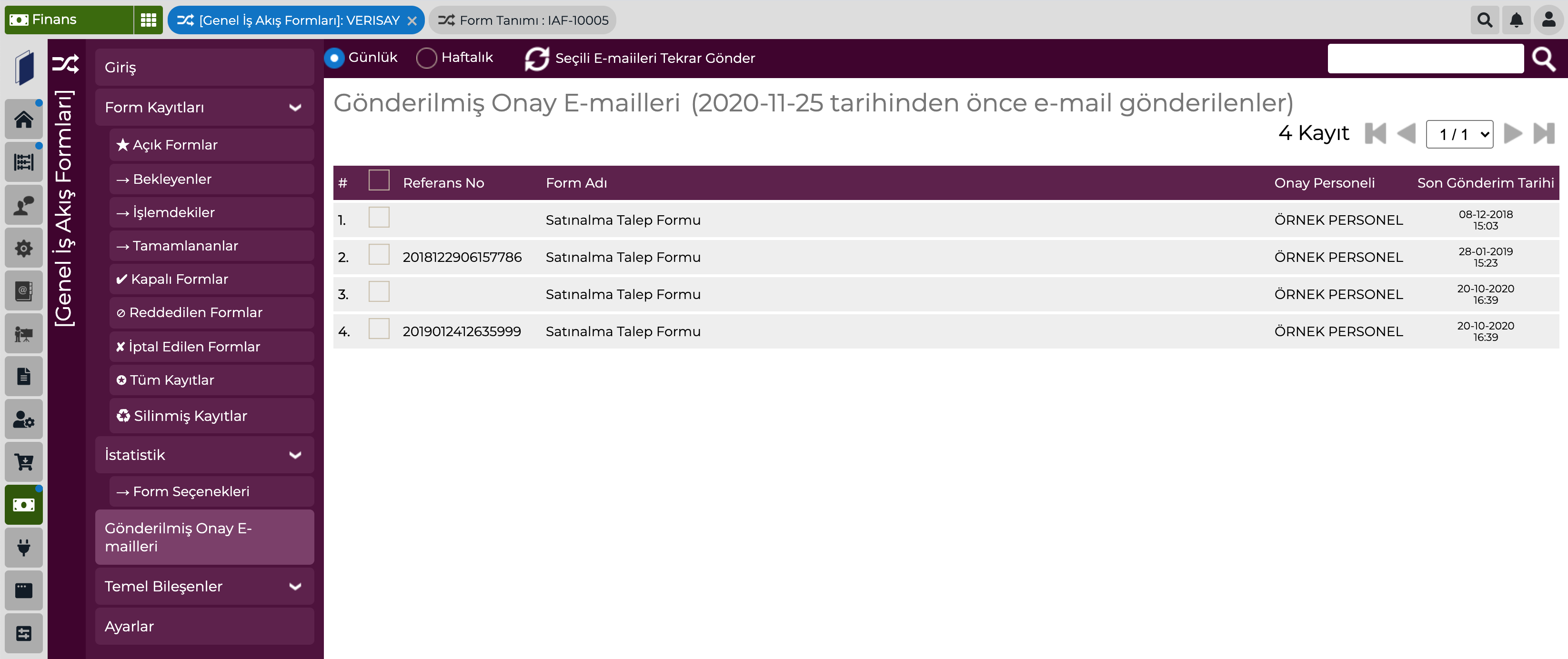Click date 08-12-2018 15:03 in row 1
The height and width of the screenshot is (659, 1568).
(x=1485, y=220)
